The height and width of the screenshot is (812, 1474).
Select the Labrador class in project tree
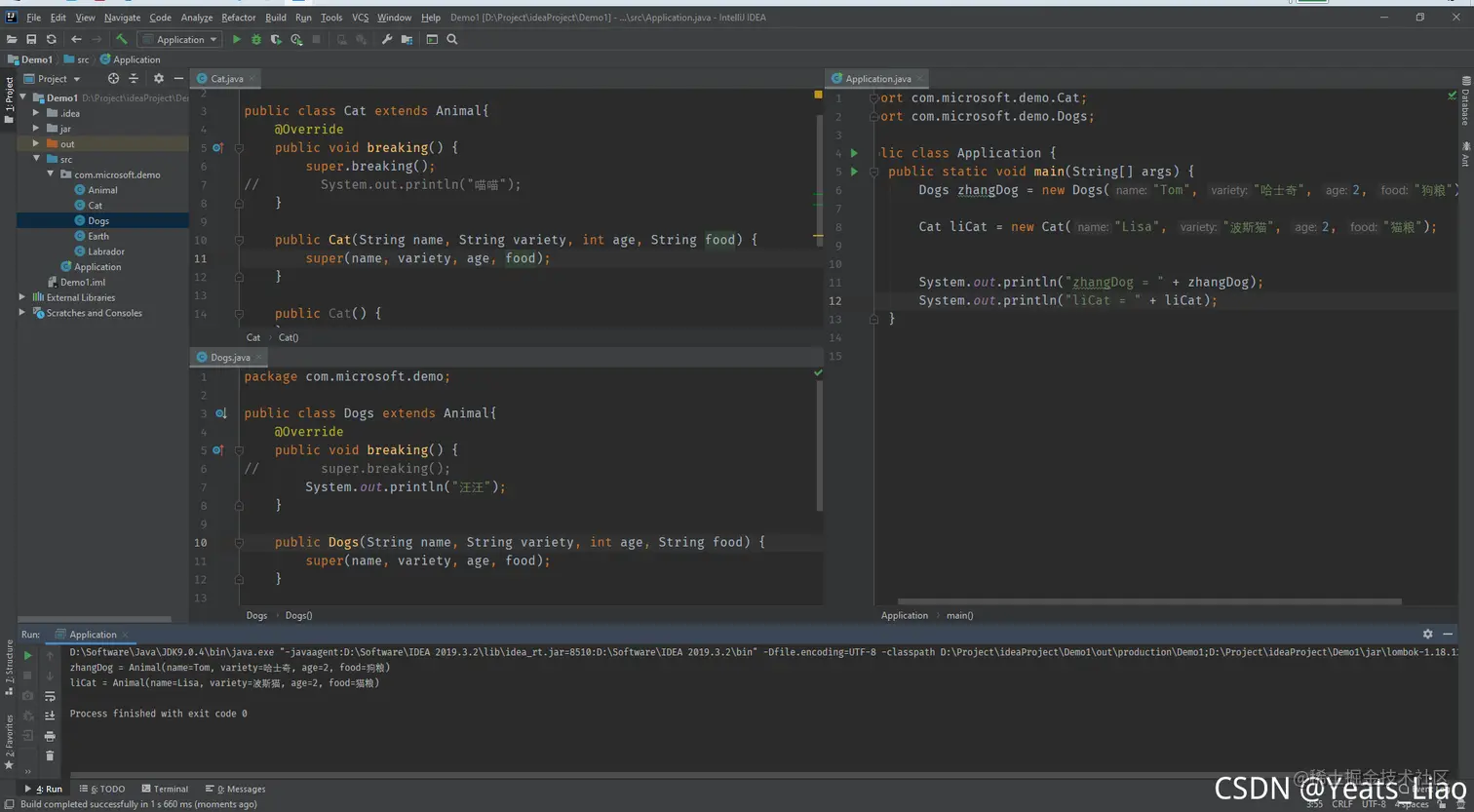[105, 251]
